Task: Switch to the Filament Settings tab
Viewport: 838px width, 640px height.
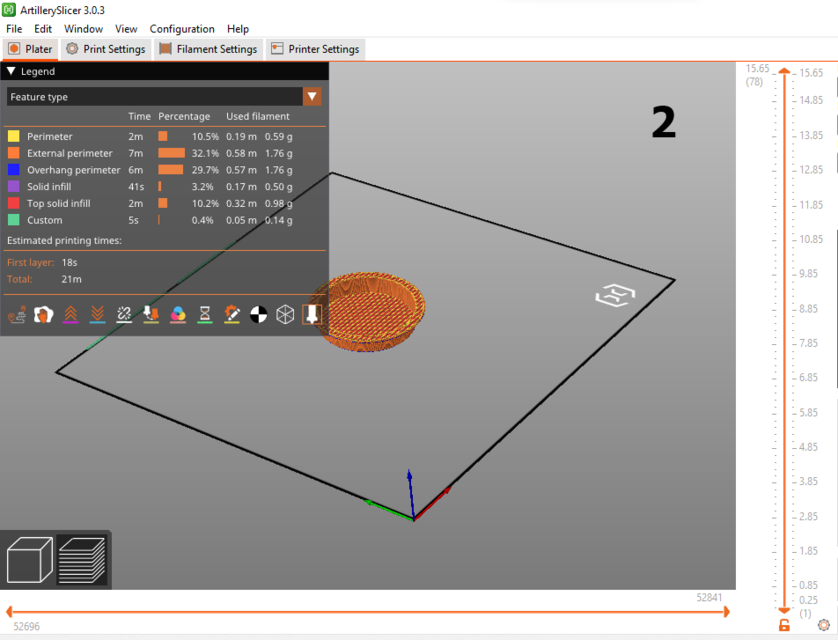Action: point(208,48)
